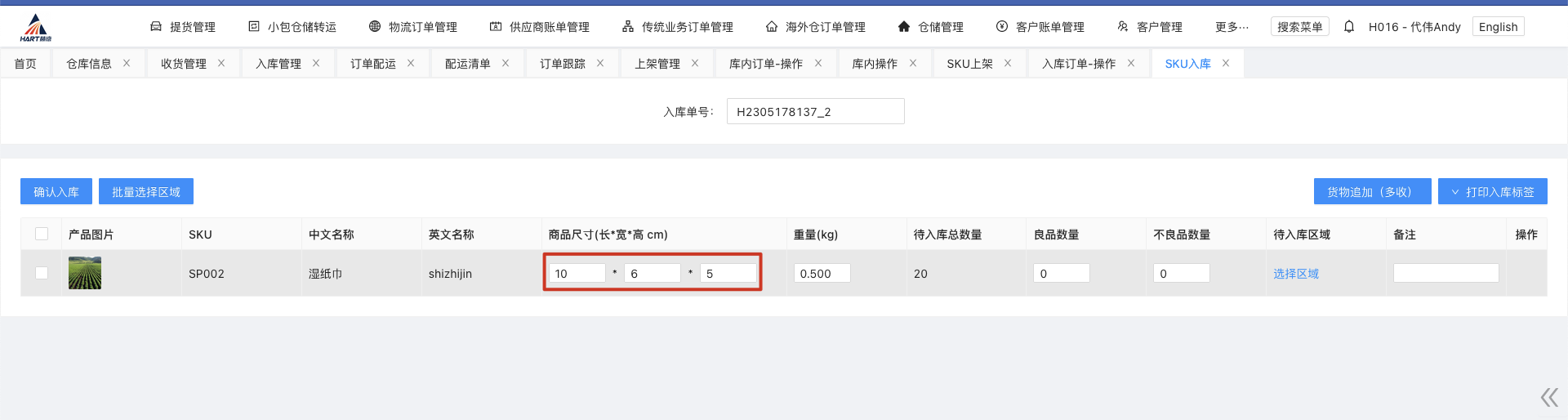
Task: Click the double-chevron collapse icon
Action: click(x=1549, y=398)
